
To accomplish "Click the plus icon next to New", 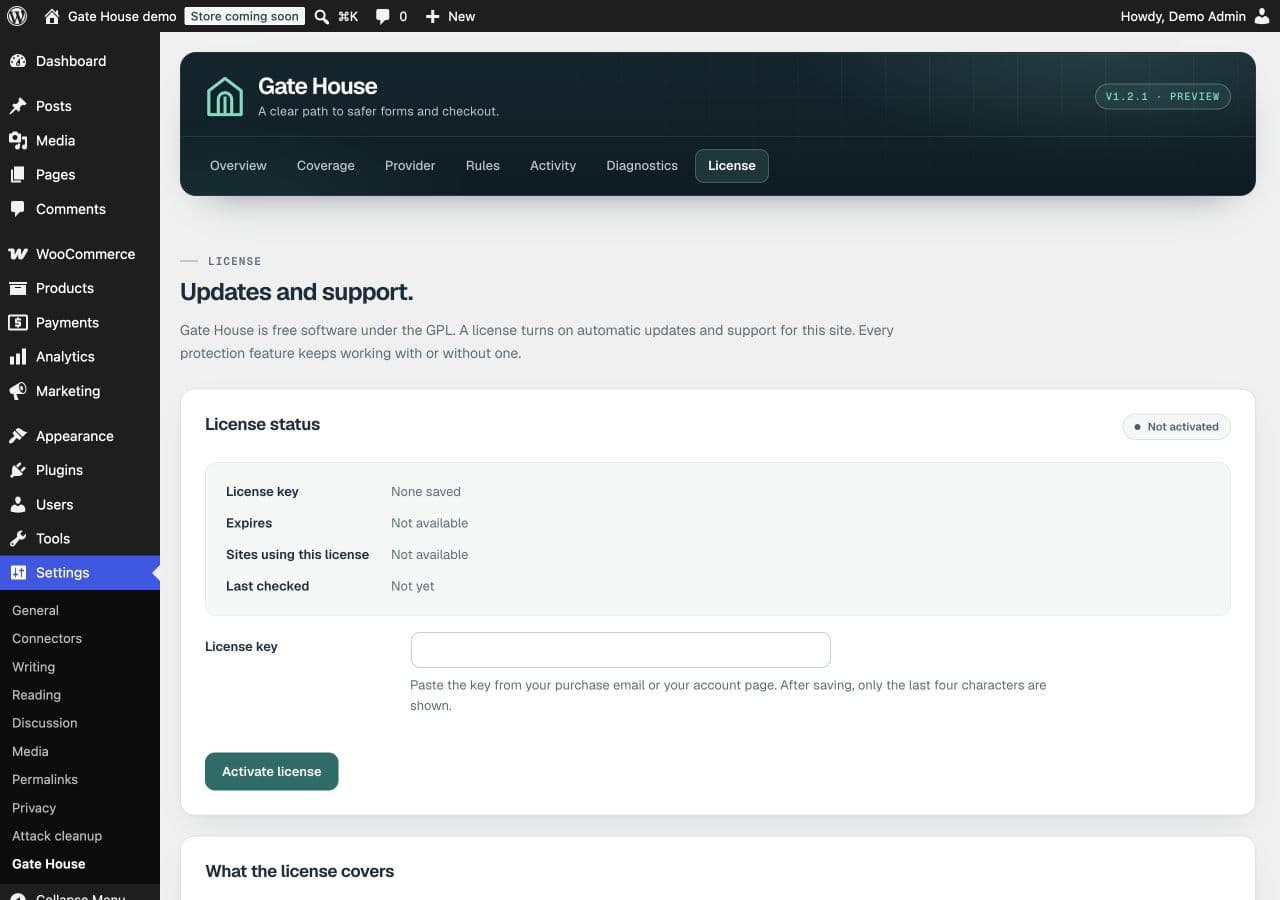I will coord(432,17).
